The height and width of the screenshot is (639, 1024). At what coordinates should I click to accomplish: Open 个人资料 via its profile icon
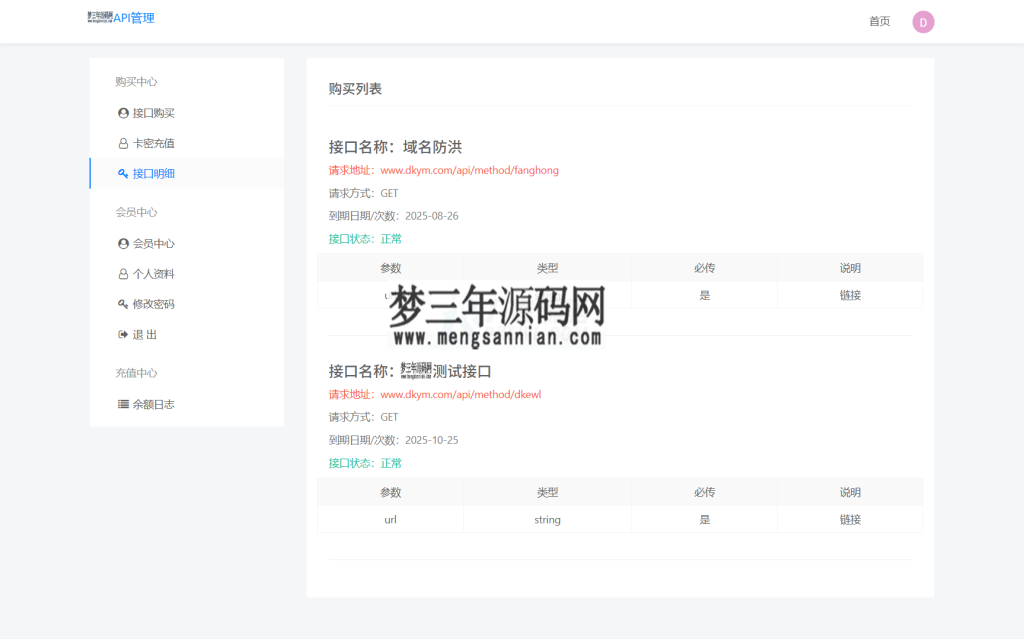(x=121, y=273)
